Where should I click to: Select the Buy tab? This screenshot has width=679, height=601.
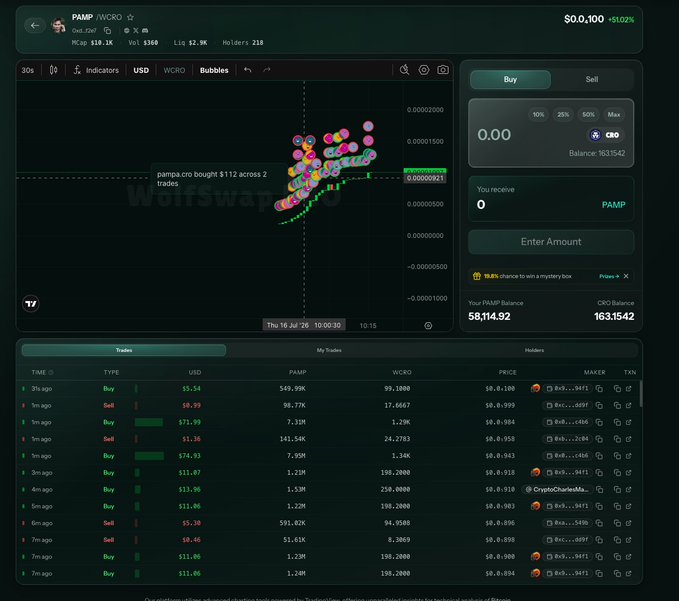click(x=510, y=79)
